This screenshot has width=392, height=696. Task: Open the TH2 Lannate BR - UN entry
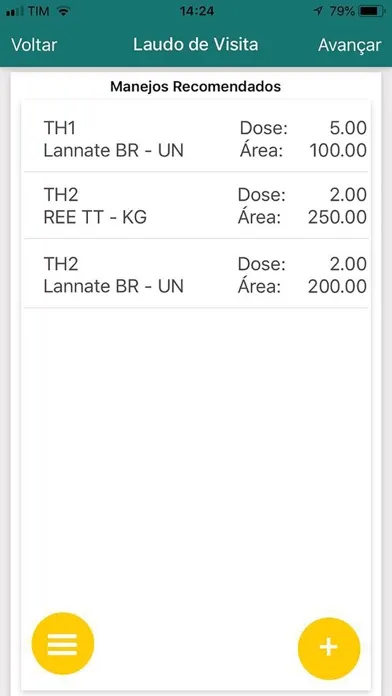point(196,273)
